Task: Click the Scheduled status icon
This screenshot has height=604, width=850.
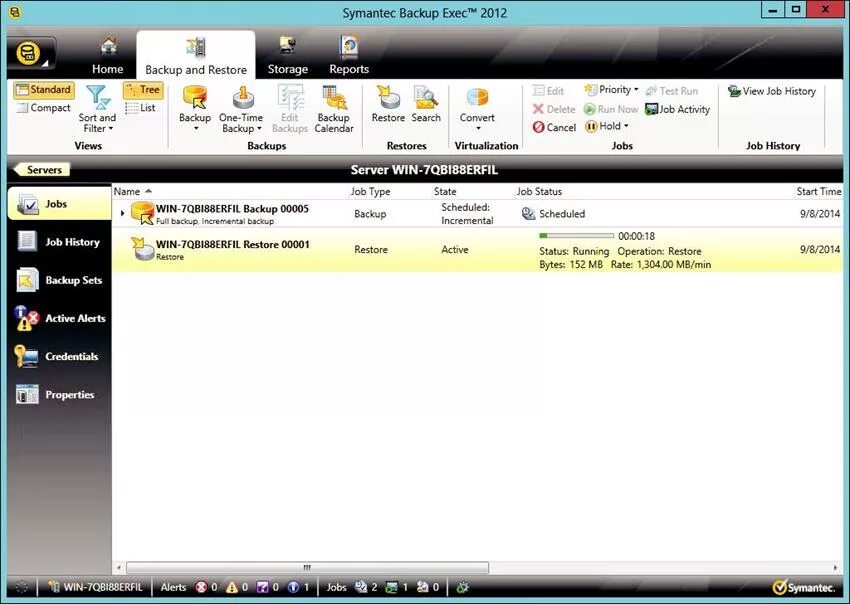Action: 528,214
